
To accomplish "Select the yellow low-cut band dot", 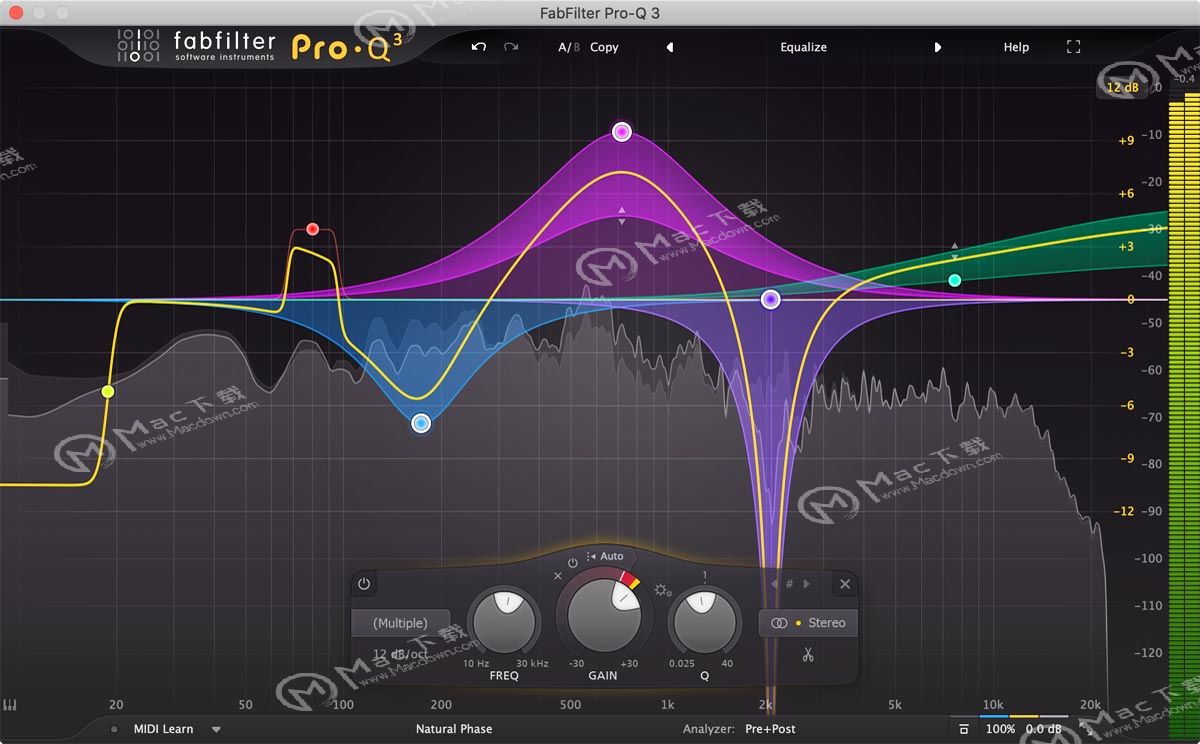I will [x=108, y=392].
